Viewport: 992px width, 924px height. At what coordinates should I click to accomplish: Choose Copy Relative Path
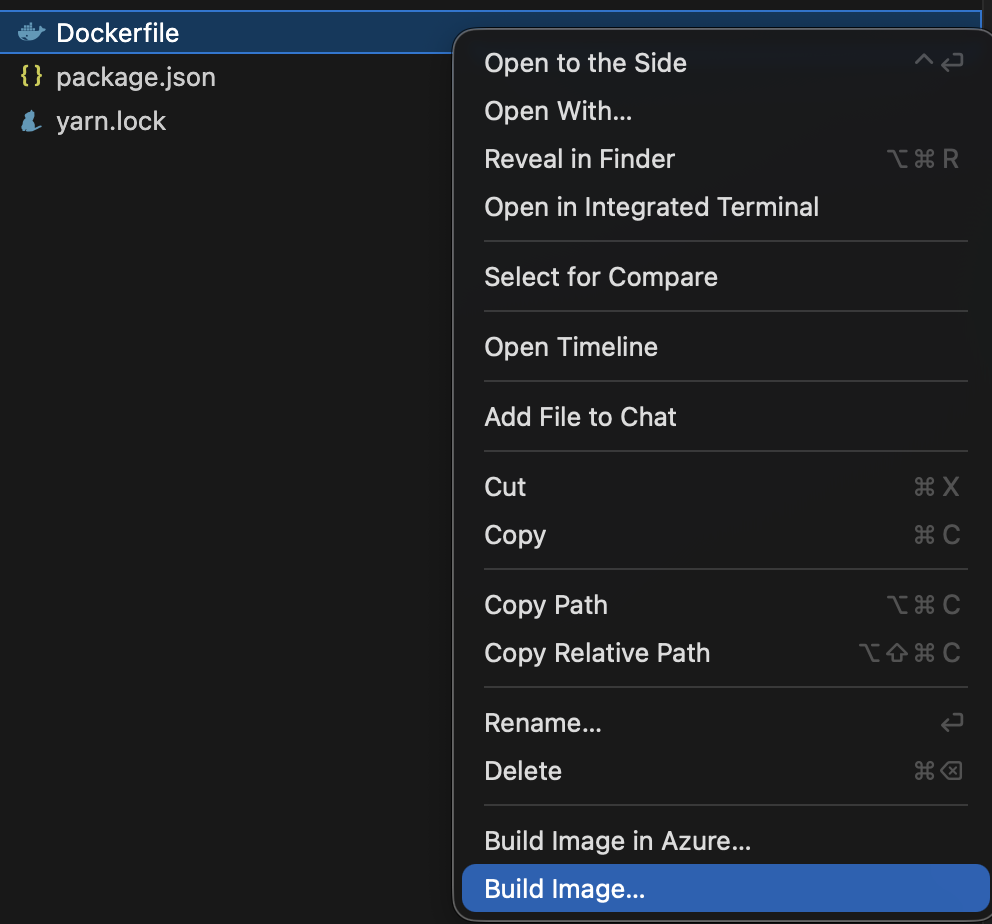(597, 653)
